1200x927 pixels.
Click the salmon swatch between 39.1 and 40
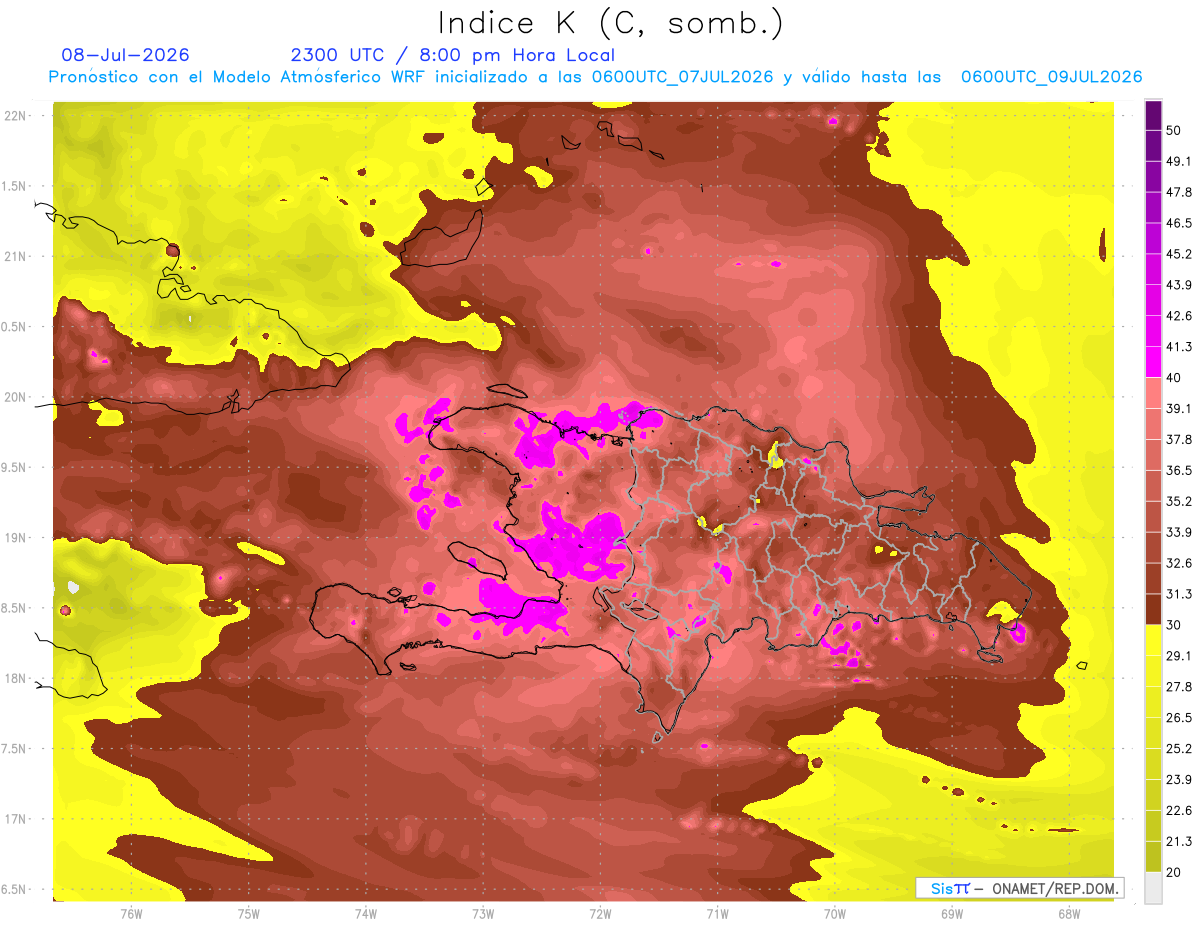pyautogui.click(x=1153, y=393)
